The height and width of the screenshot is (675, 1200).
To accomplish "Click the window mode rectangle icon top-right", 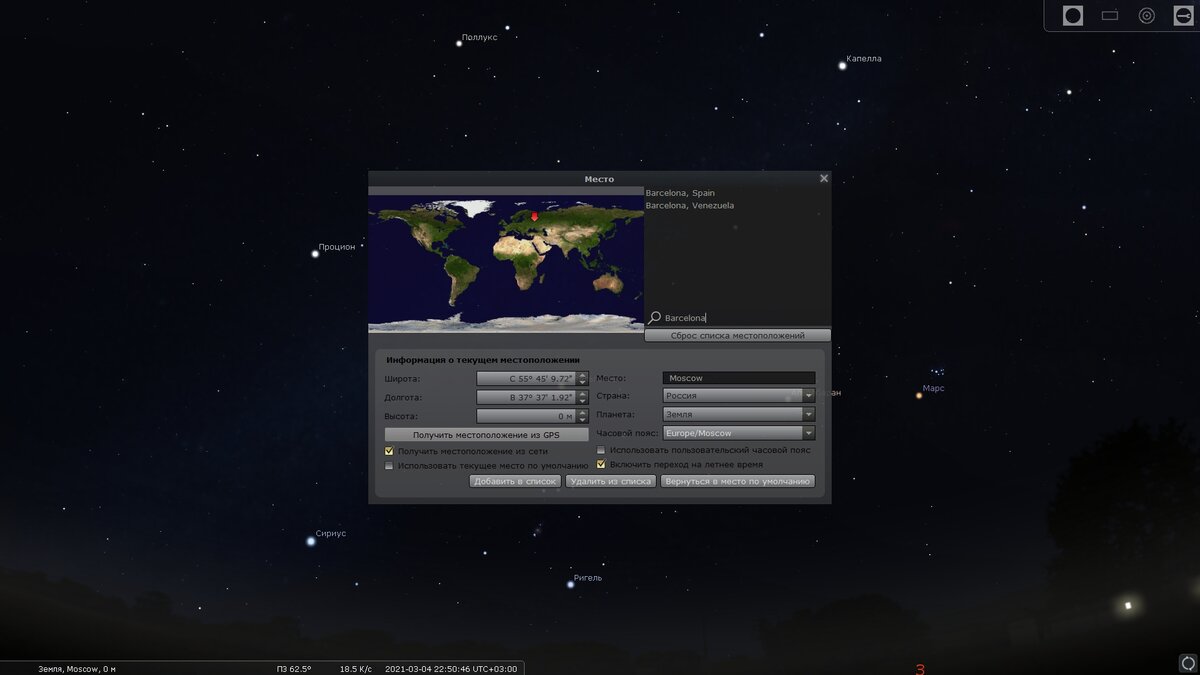I will [1109, 15].
